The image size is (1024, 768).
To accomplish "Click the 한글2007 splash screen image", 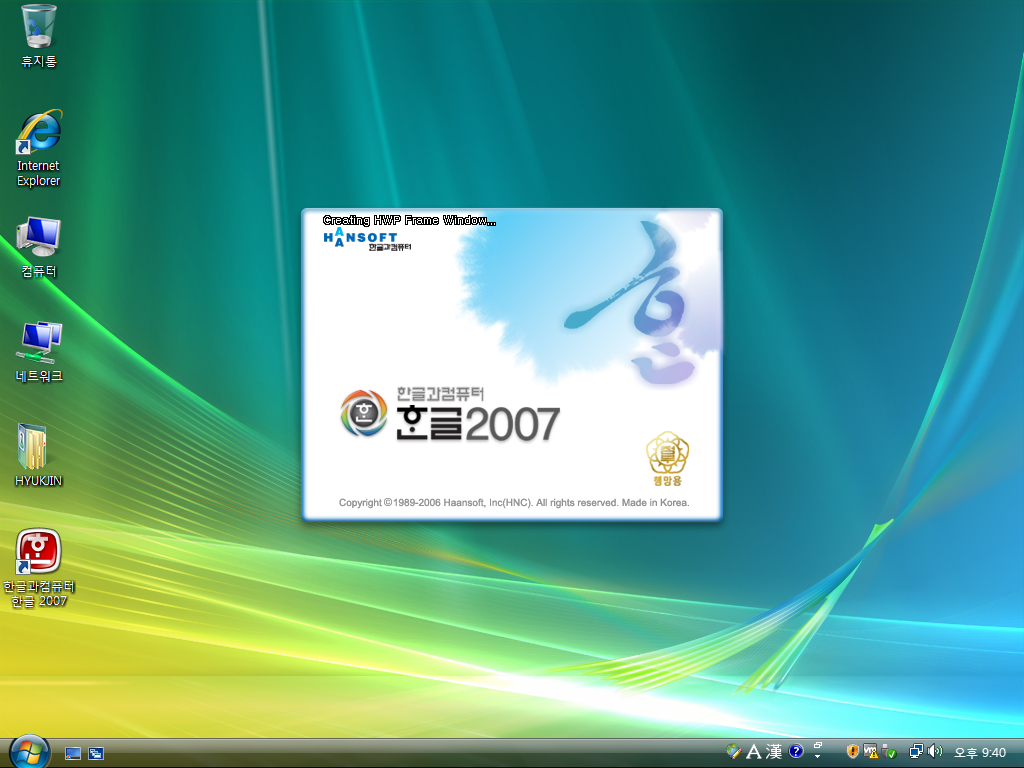I will click(512, 364).
